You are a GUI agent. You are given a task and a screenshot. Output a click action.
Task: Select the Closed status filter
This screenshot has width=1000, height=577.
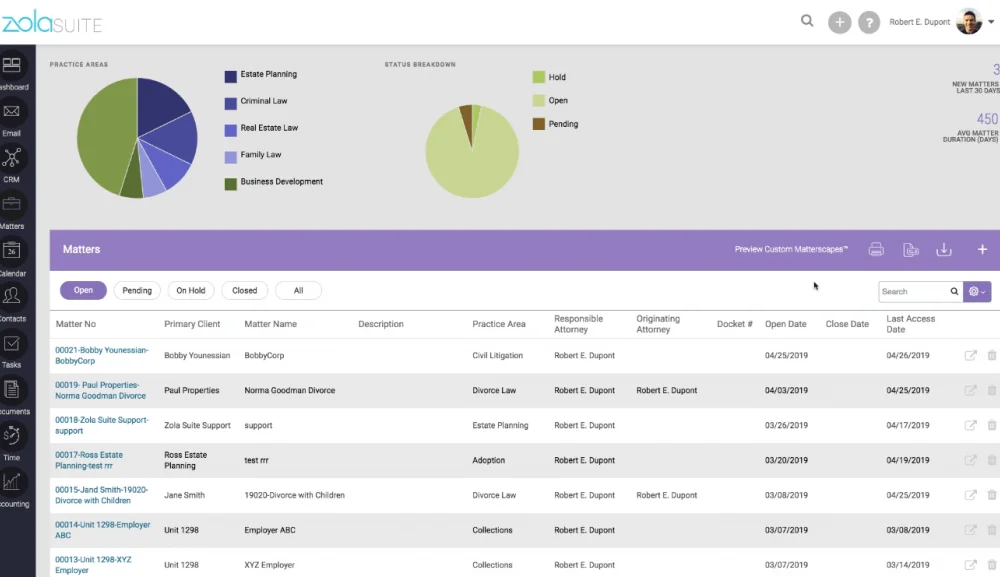tap(244, 290)
